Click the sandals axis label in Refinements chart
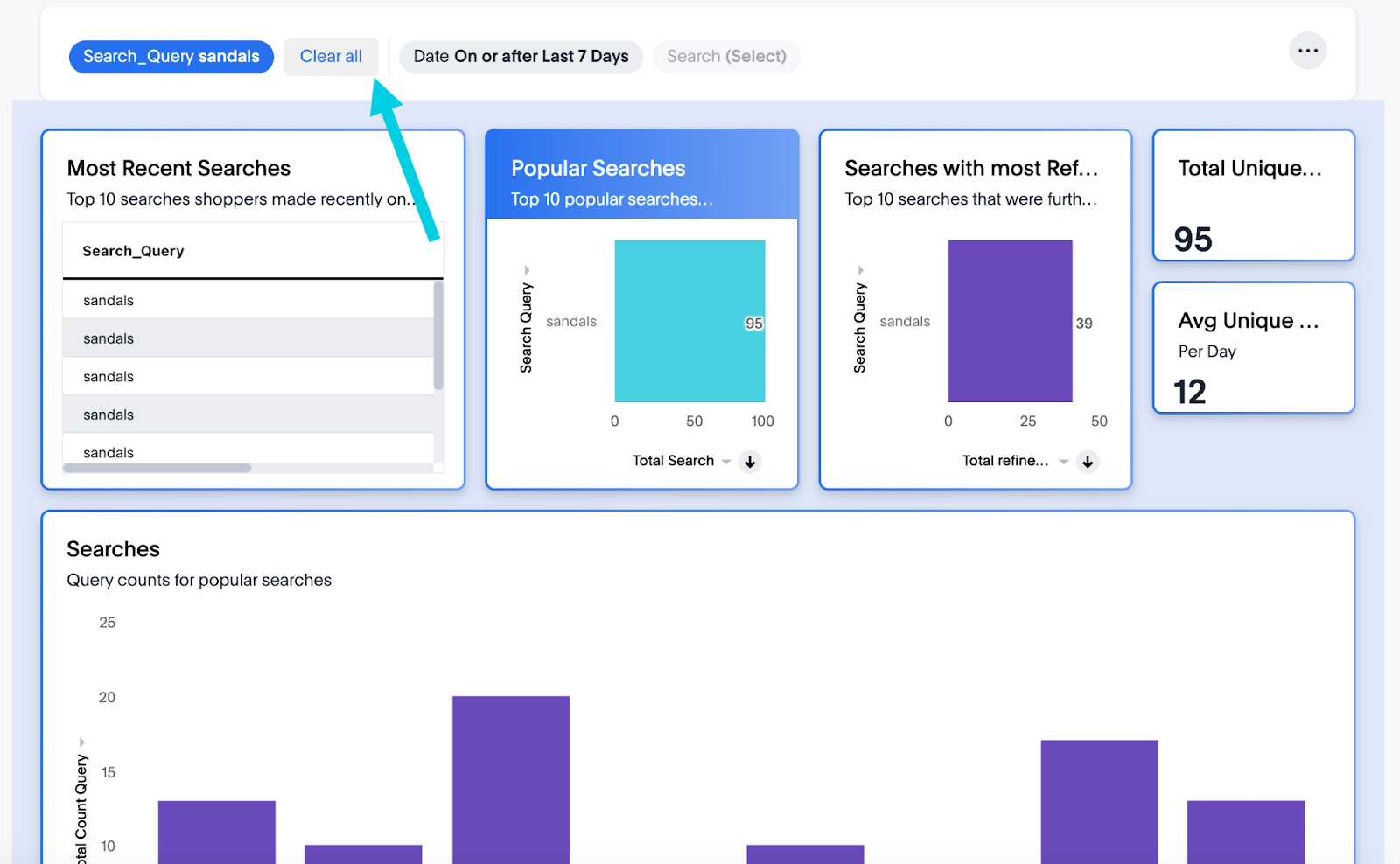This screenshot has width=1400, height=864. [905, 322]
